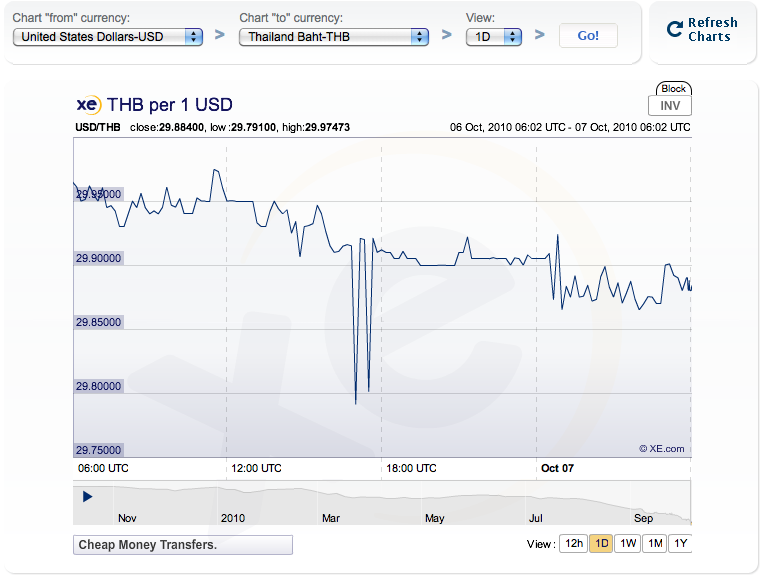Image resolution: width=765 pixels, height=586 pixels.
Task: Click arrow after the View selector
Action: click(540, 36)
